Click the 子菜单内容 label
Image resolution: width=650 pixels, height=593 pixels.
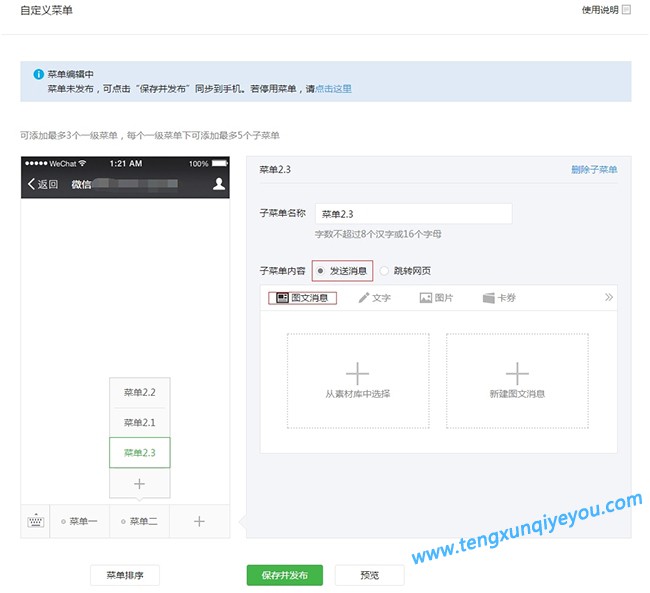(x=282, y=271)
